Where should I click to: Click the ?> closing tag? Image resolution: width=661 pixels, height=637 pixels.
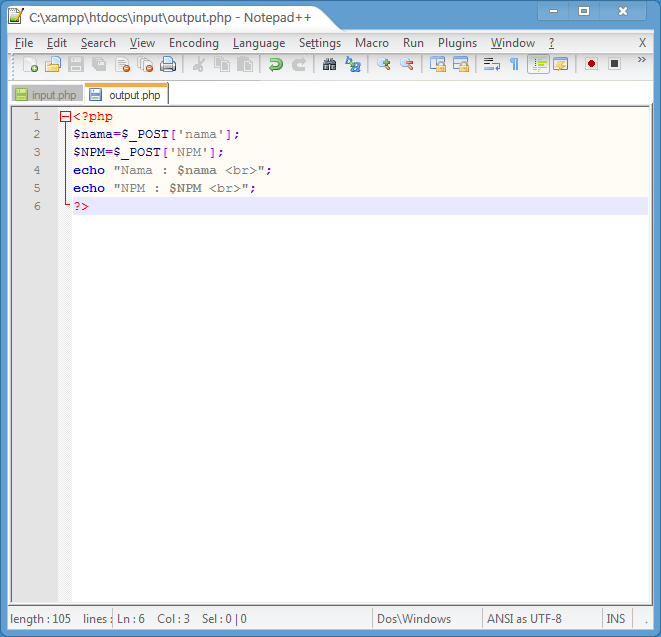point(81,206)
